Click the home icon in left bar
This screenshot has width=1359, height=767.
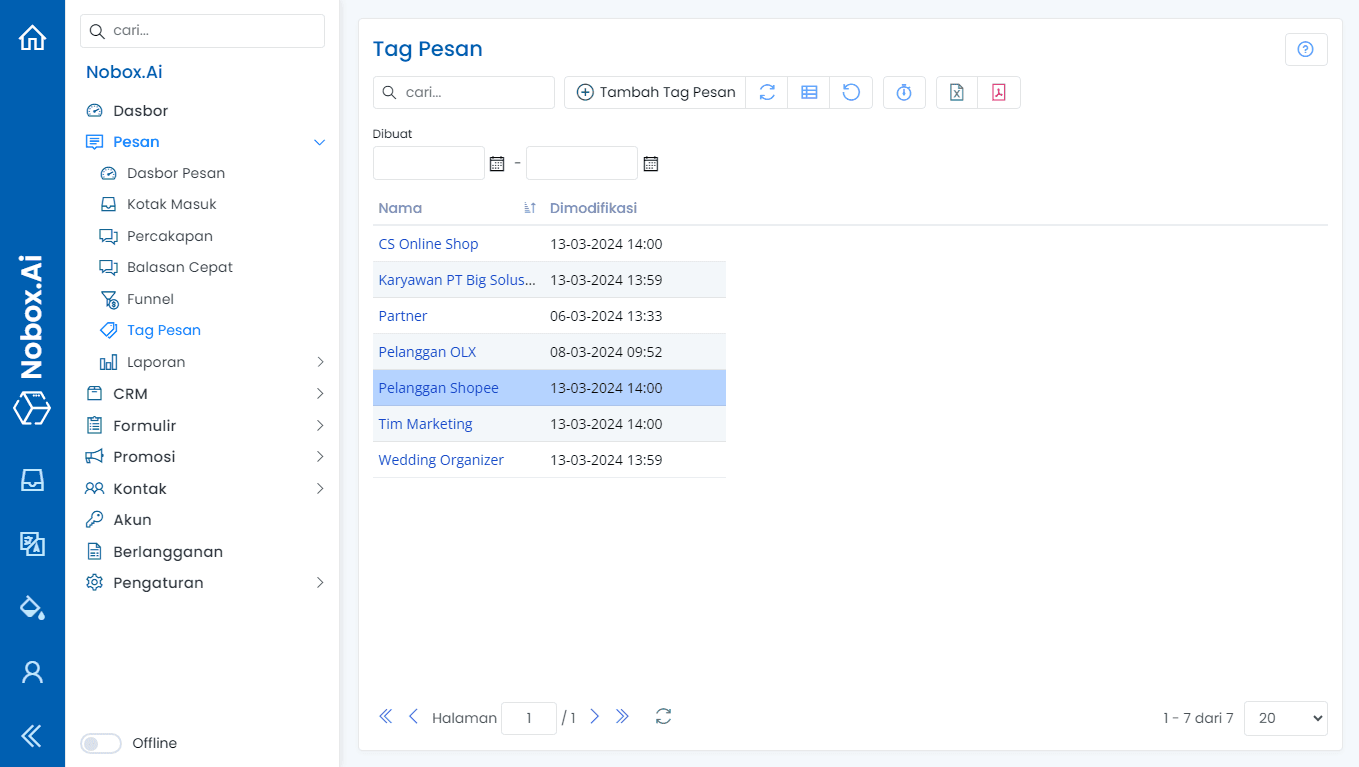[32, 38]
